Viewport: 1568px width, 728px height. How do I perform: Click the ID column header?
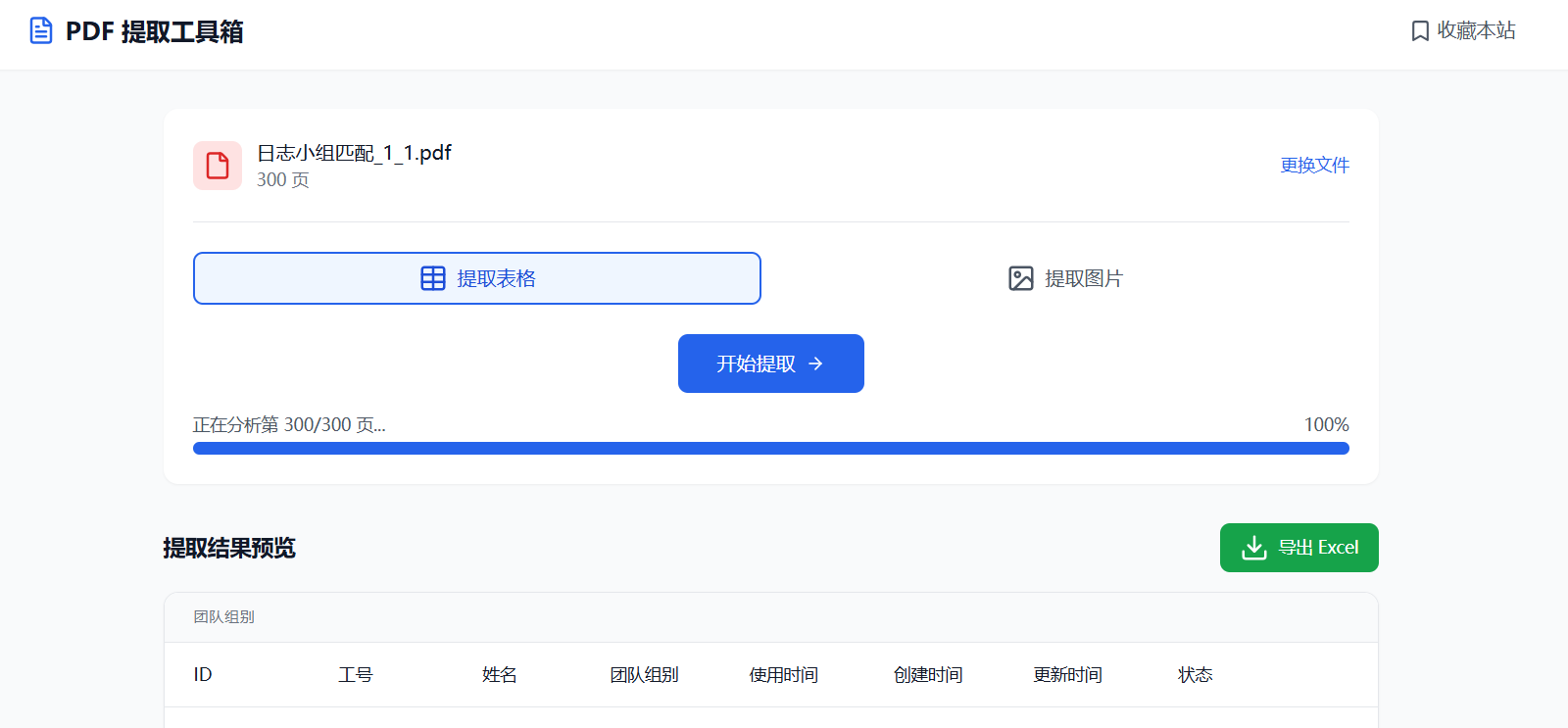pos(203,675)
